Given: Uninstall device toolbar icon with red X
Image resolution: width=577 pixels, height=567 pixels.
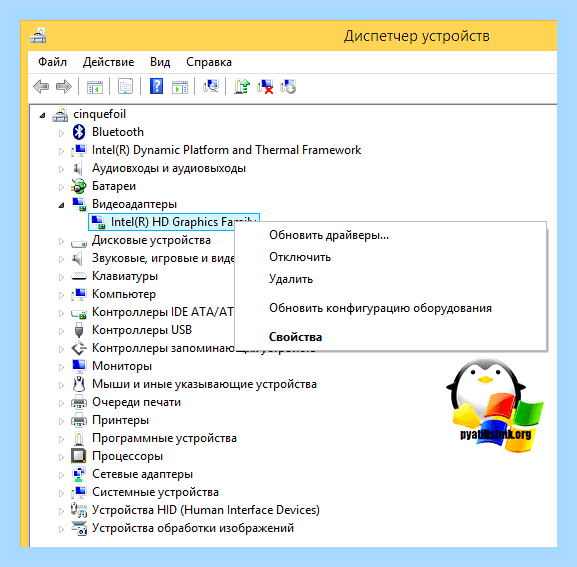Looking at the screenshot, I should (265, 87).
